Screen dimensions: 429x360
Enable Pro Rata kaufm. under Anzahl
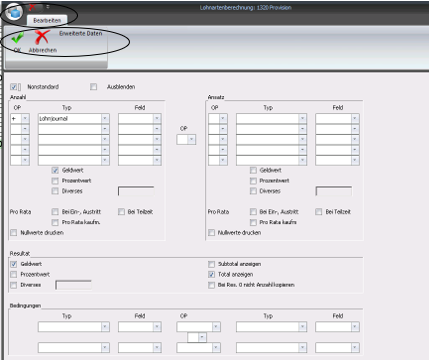(55, 222)
